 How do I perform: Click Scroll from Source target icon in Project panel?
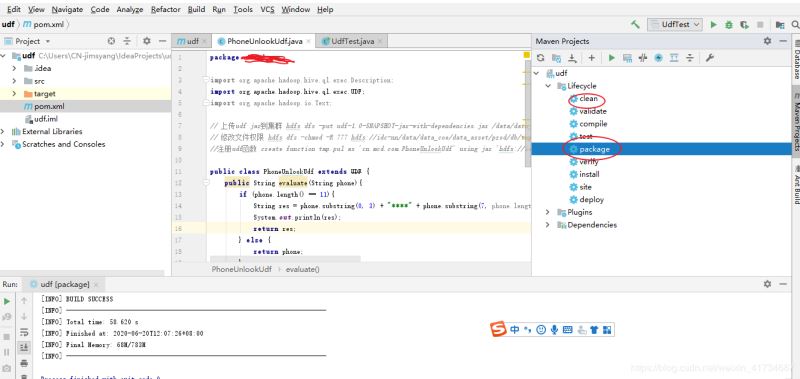(x=111, y=41)
